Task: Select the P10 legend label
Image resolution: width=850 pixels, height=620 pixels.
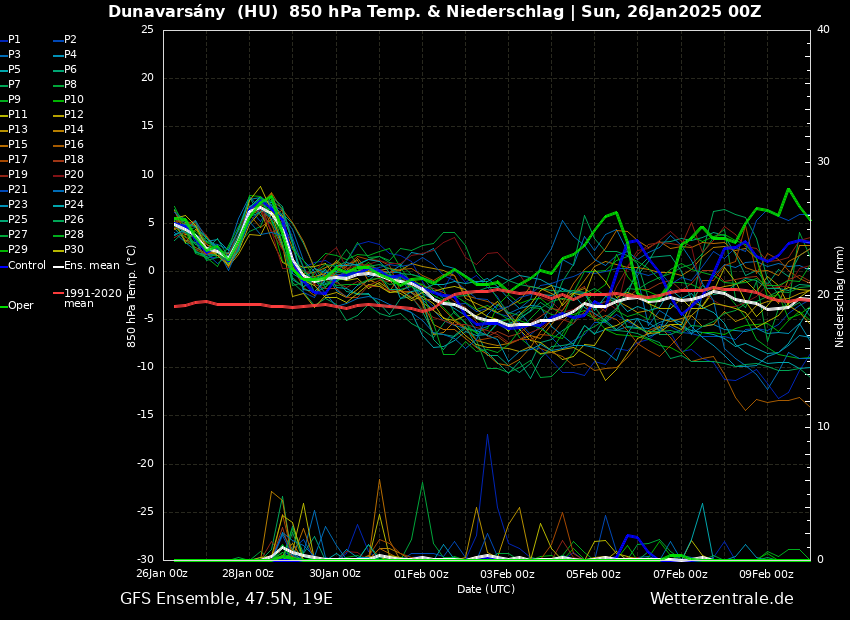Action: click(74, 100)
